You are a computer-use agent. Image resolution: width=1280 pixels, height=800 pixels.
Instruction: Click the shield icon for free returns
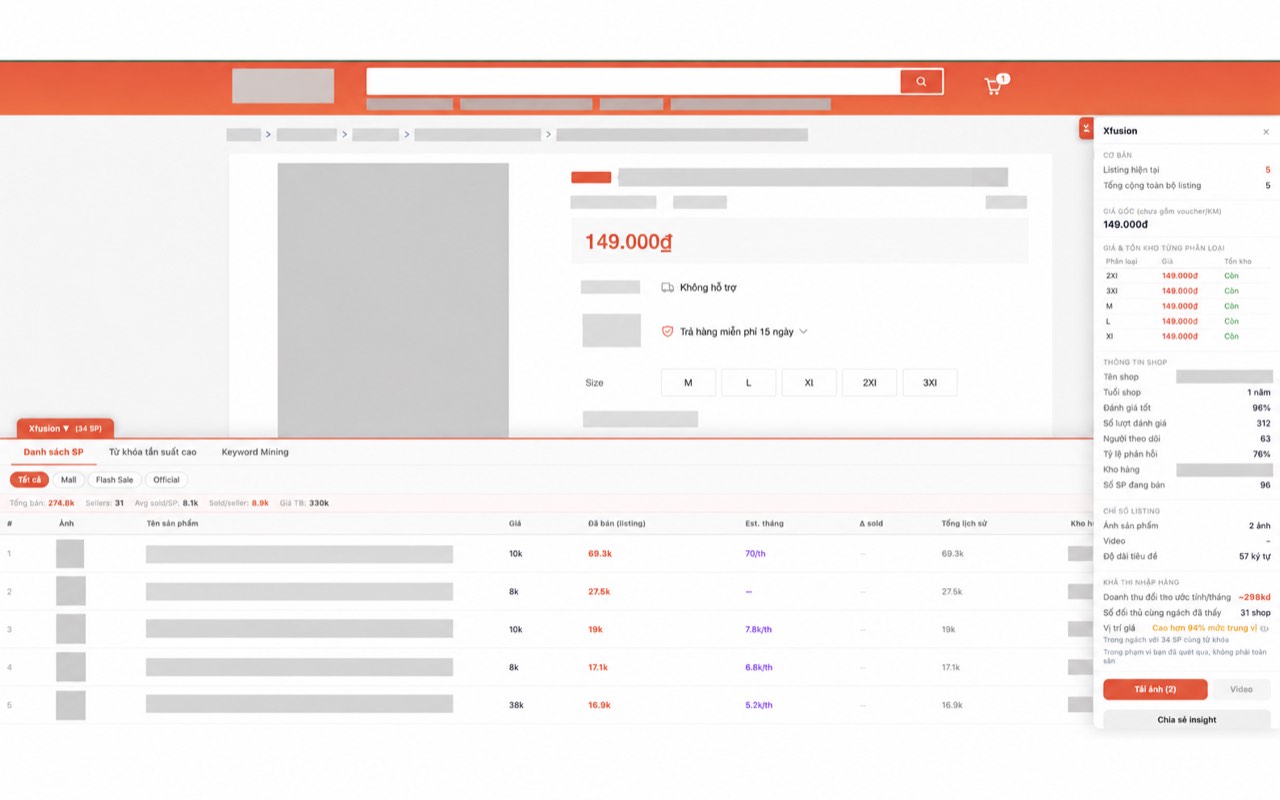click(667, 332)
